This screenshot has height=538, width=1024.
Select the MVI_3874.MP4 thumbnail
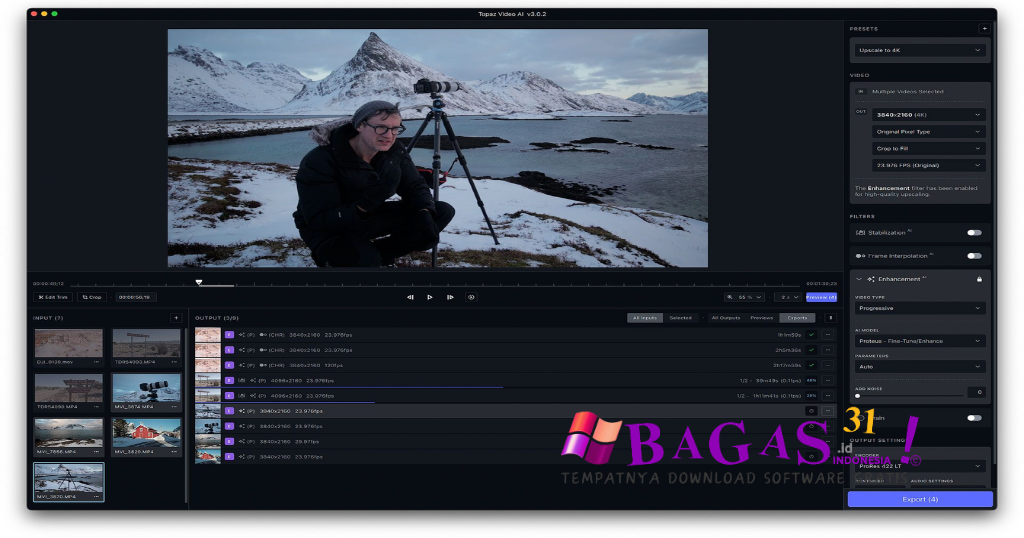click(x=146, y=388)
